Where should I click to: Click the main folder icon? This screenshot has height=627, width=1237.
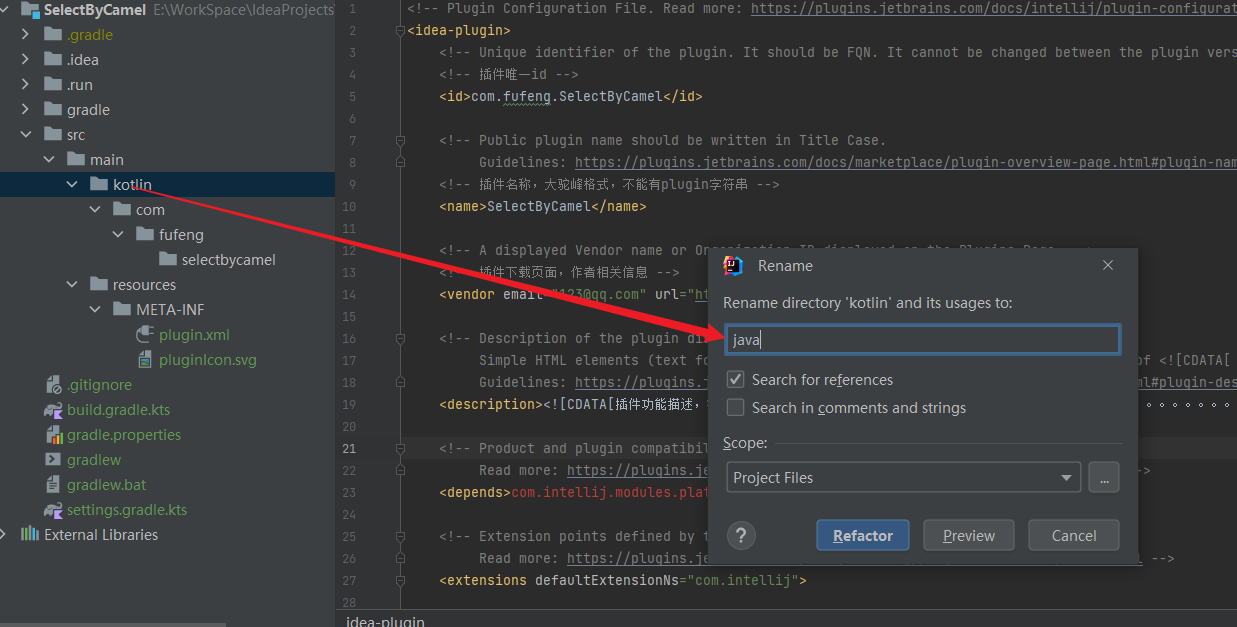pos(75,159)
